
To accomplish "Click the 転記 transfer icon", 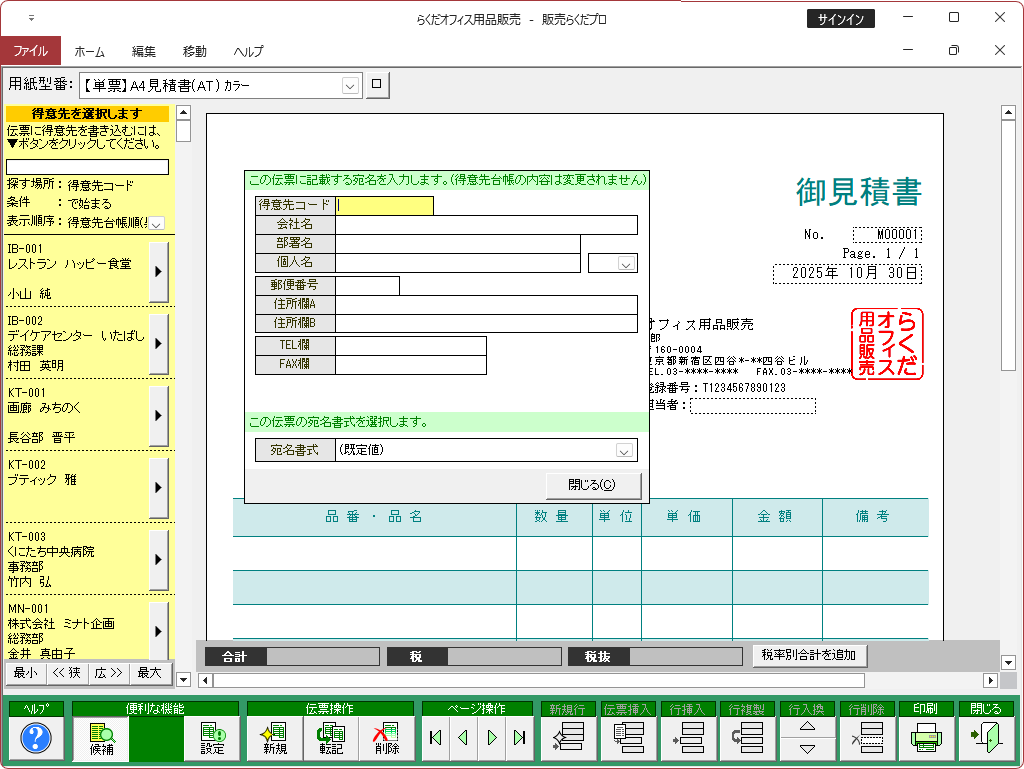I will (x=330, y=738).
